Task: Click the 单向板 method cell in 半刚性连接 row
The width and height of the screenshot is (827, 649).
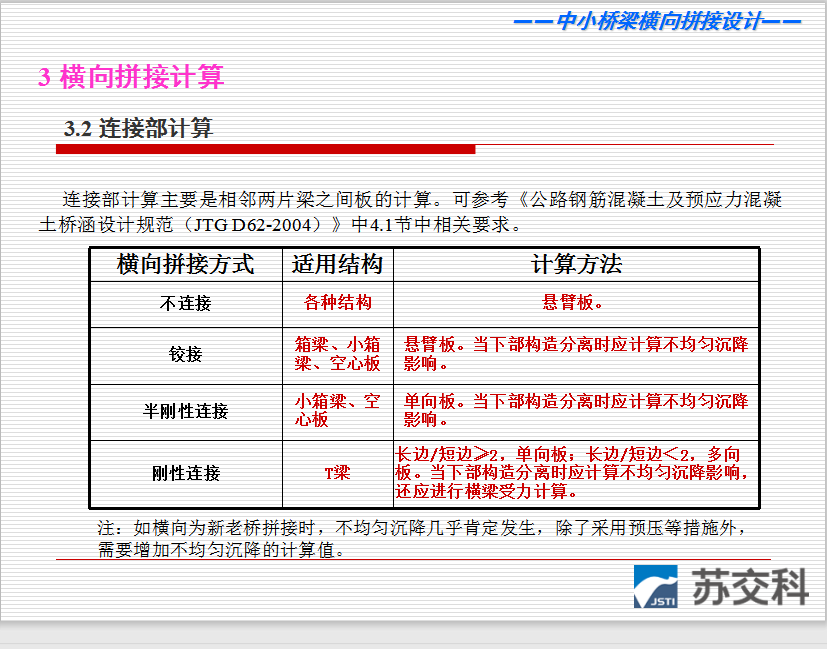Action: pos(576,412)
